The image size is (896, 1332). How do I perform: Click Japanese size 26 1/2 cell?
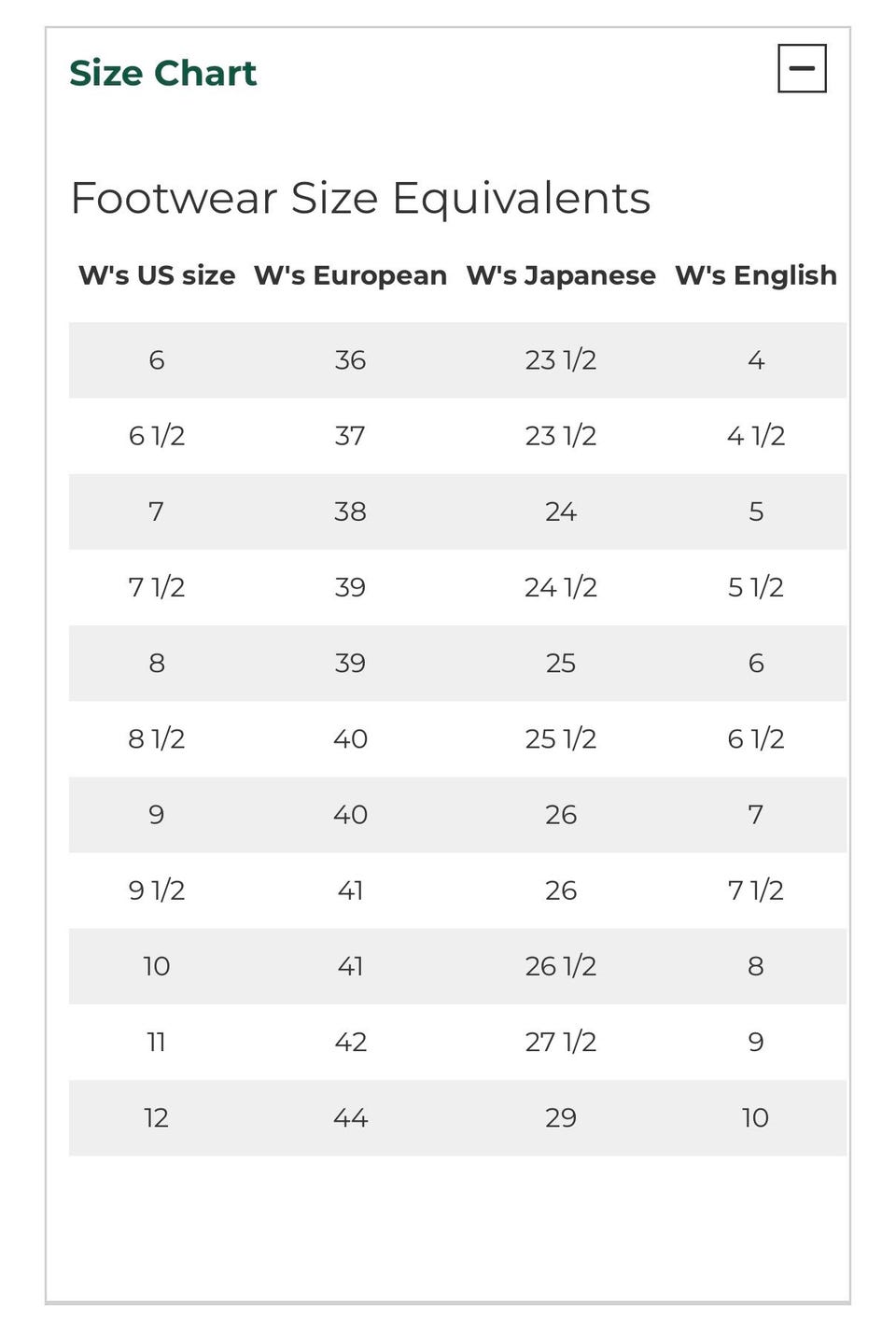(x=561, y=966)
